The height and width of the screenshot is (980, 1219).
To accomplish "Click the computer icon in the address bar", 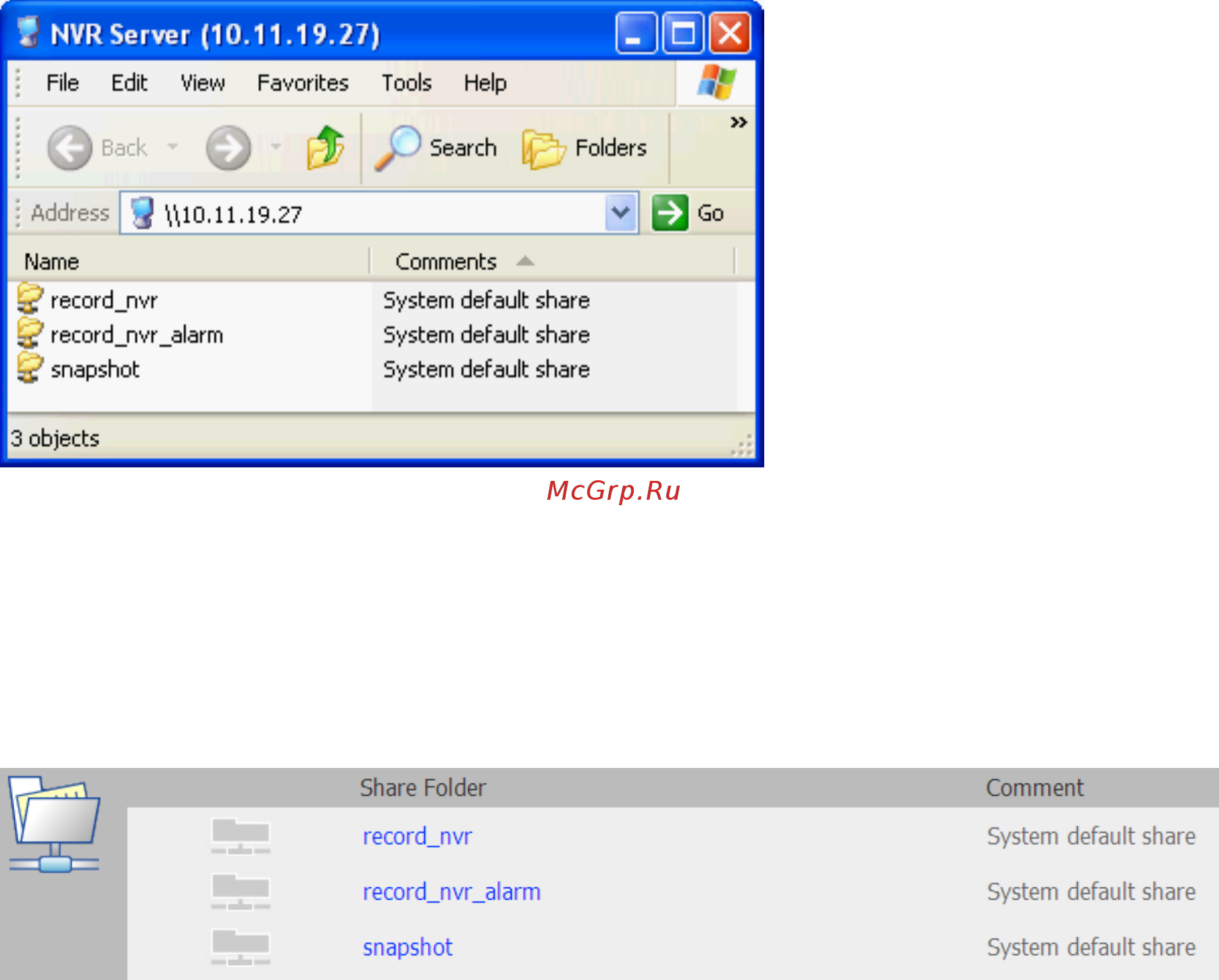I will coord(142,213).
